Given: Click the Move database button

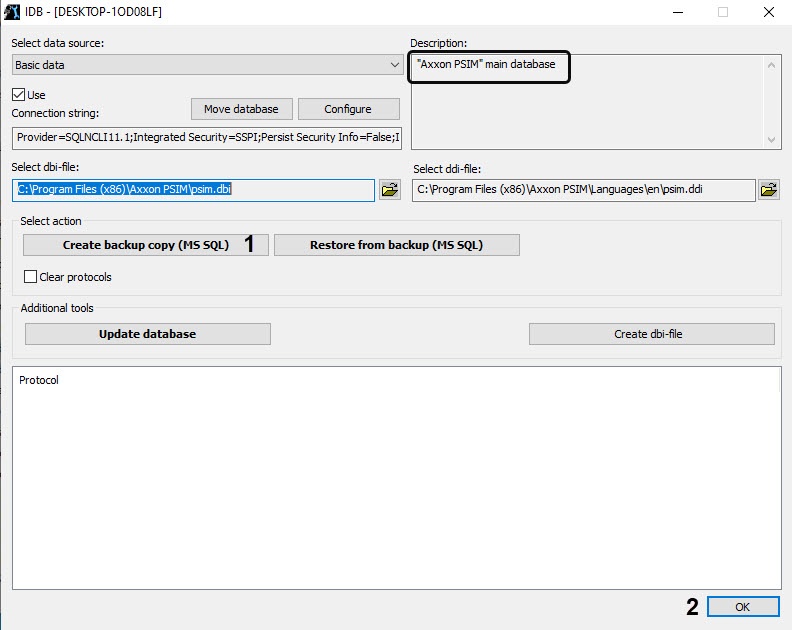Looking at the screenshot, I should pos(241,109).
